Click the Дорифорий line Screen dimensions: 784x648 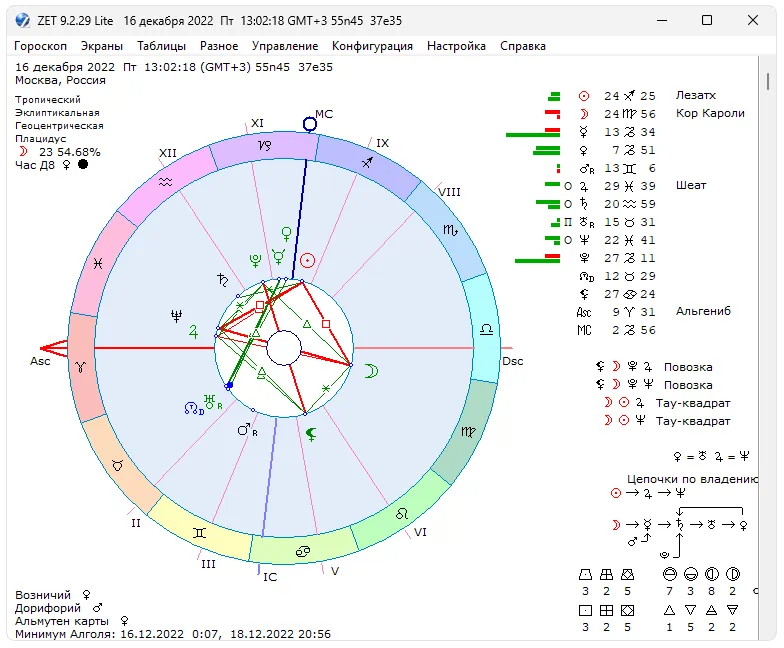pyautogui.click(x=58, y=608)
